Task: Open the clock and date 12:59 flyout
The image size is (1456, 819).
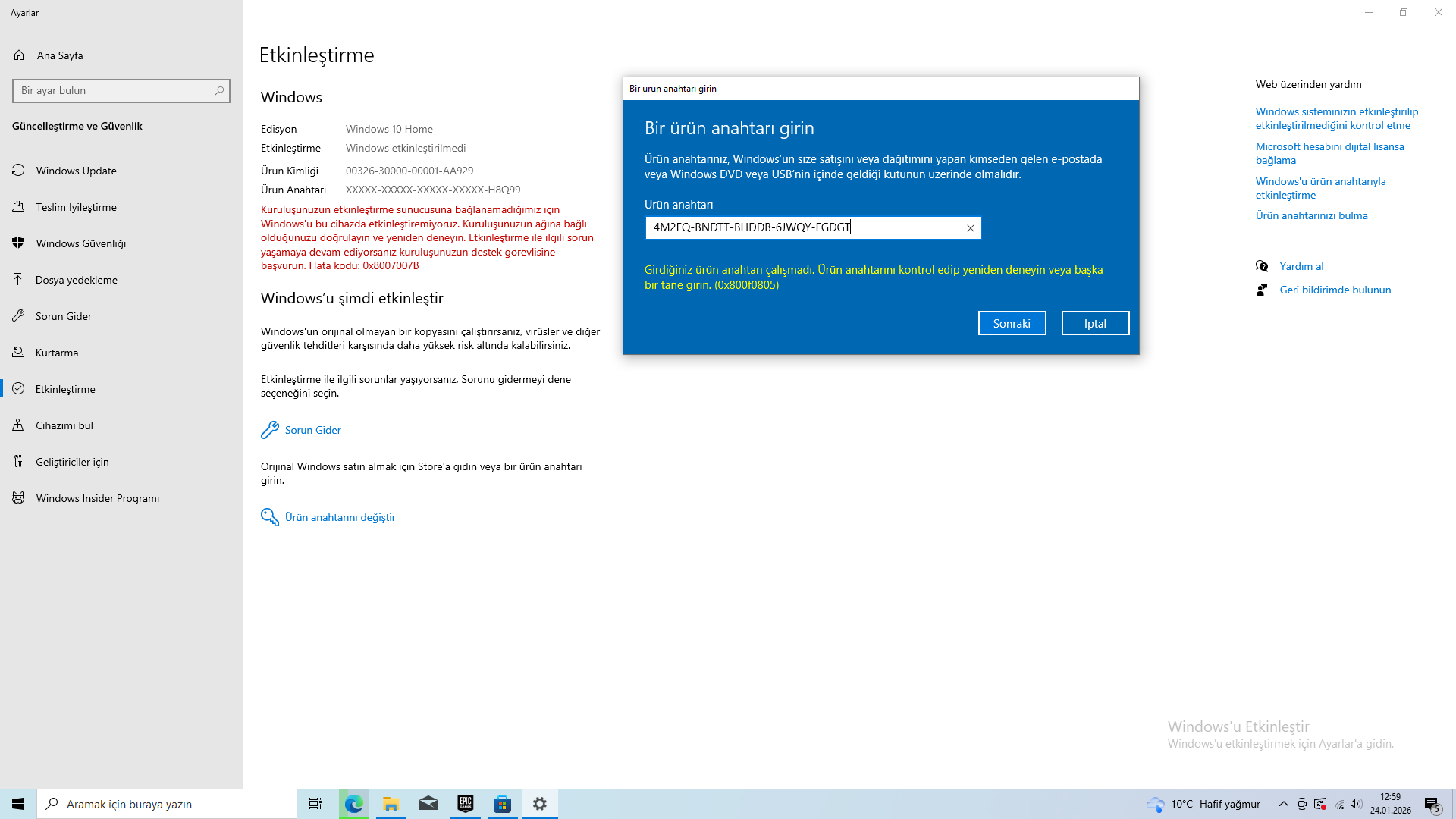Action: tap(1390, 804)
